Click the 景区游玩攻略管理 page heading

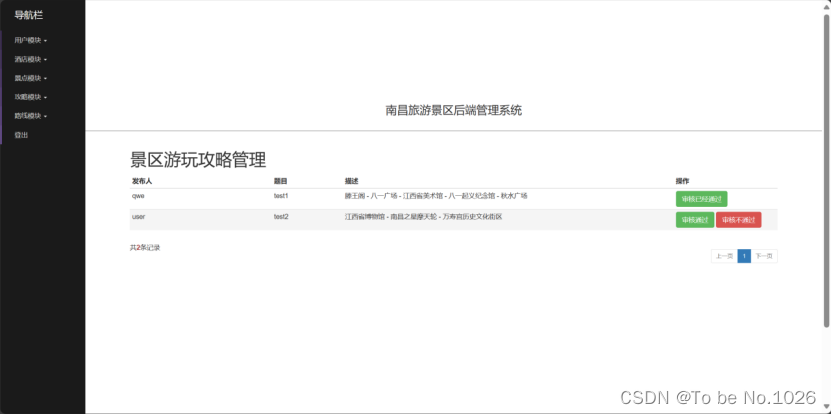tap(198, 160)
